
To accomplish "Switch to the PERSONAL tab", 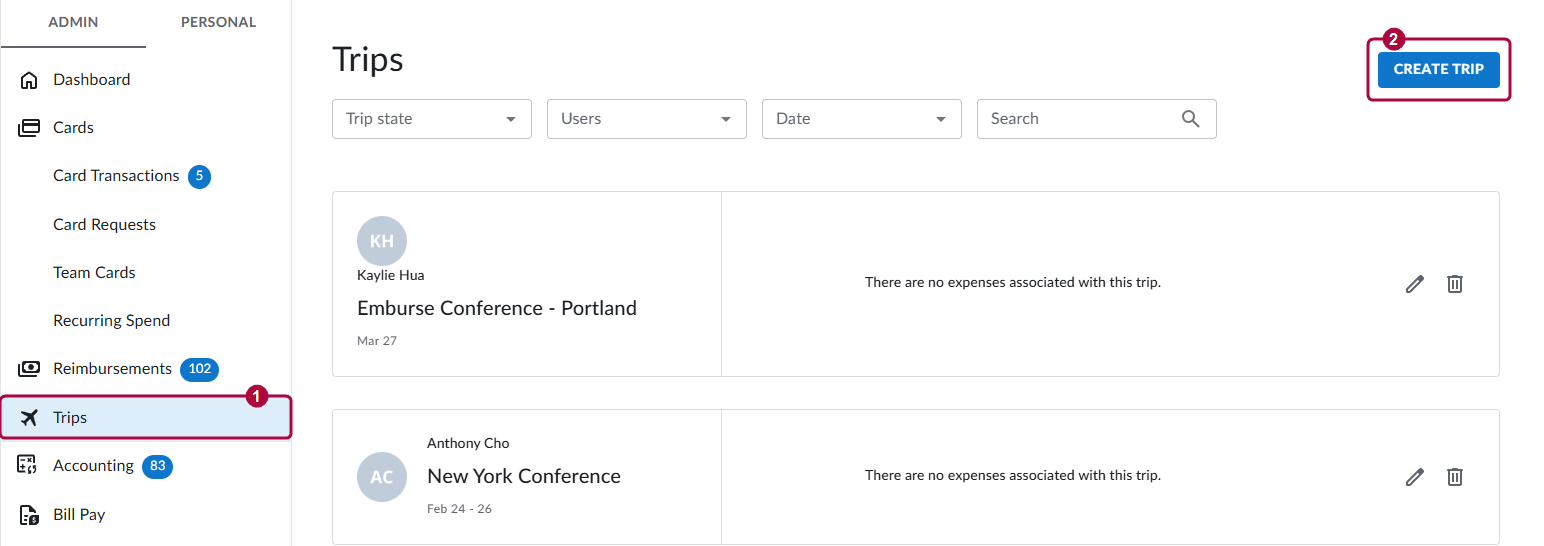I will point(218,22).
